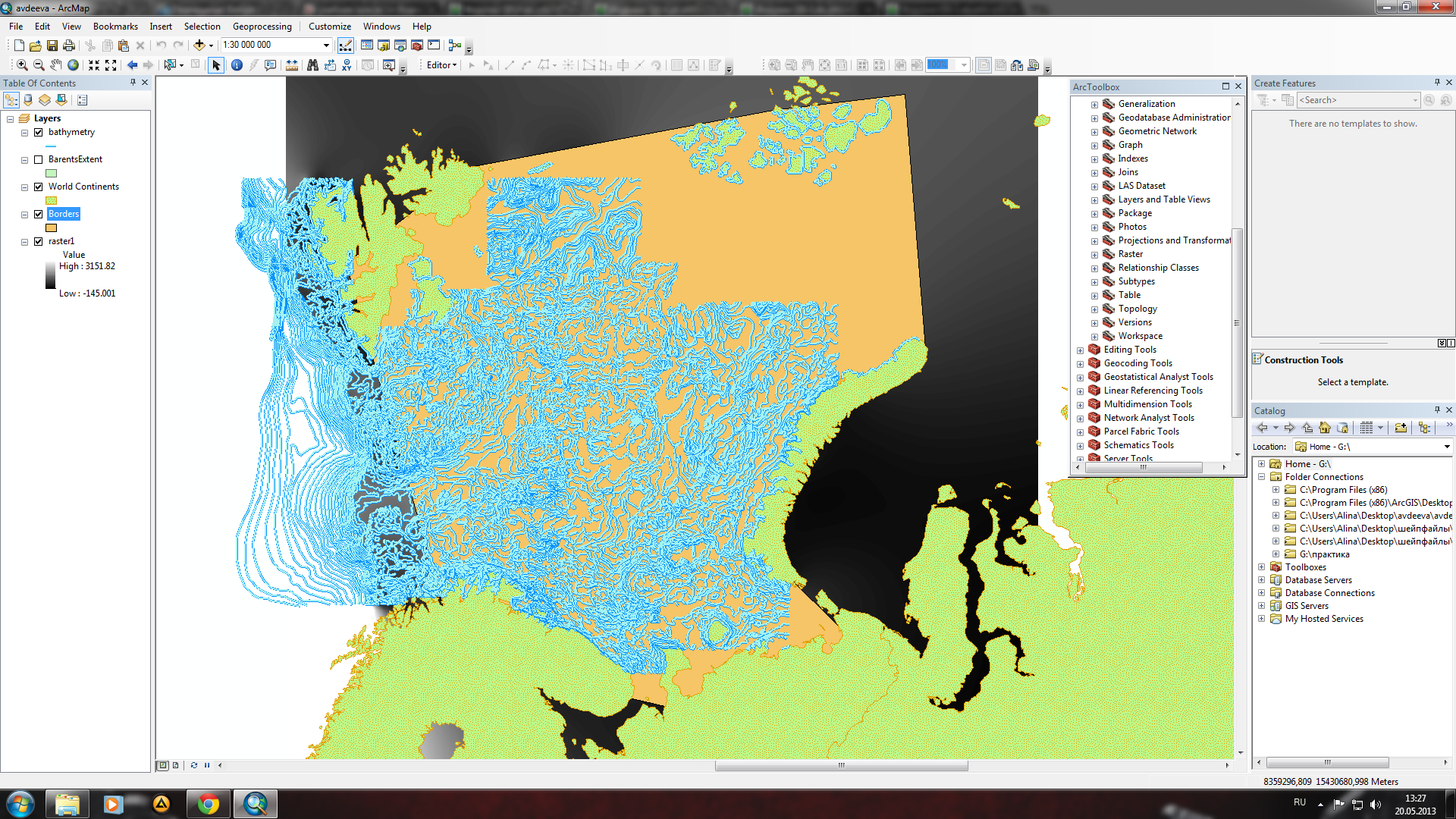
Task: Open ArcToolbox window from toolbar
Action: pos(417,45)
